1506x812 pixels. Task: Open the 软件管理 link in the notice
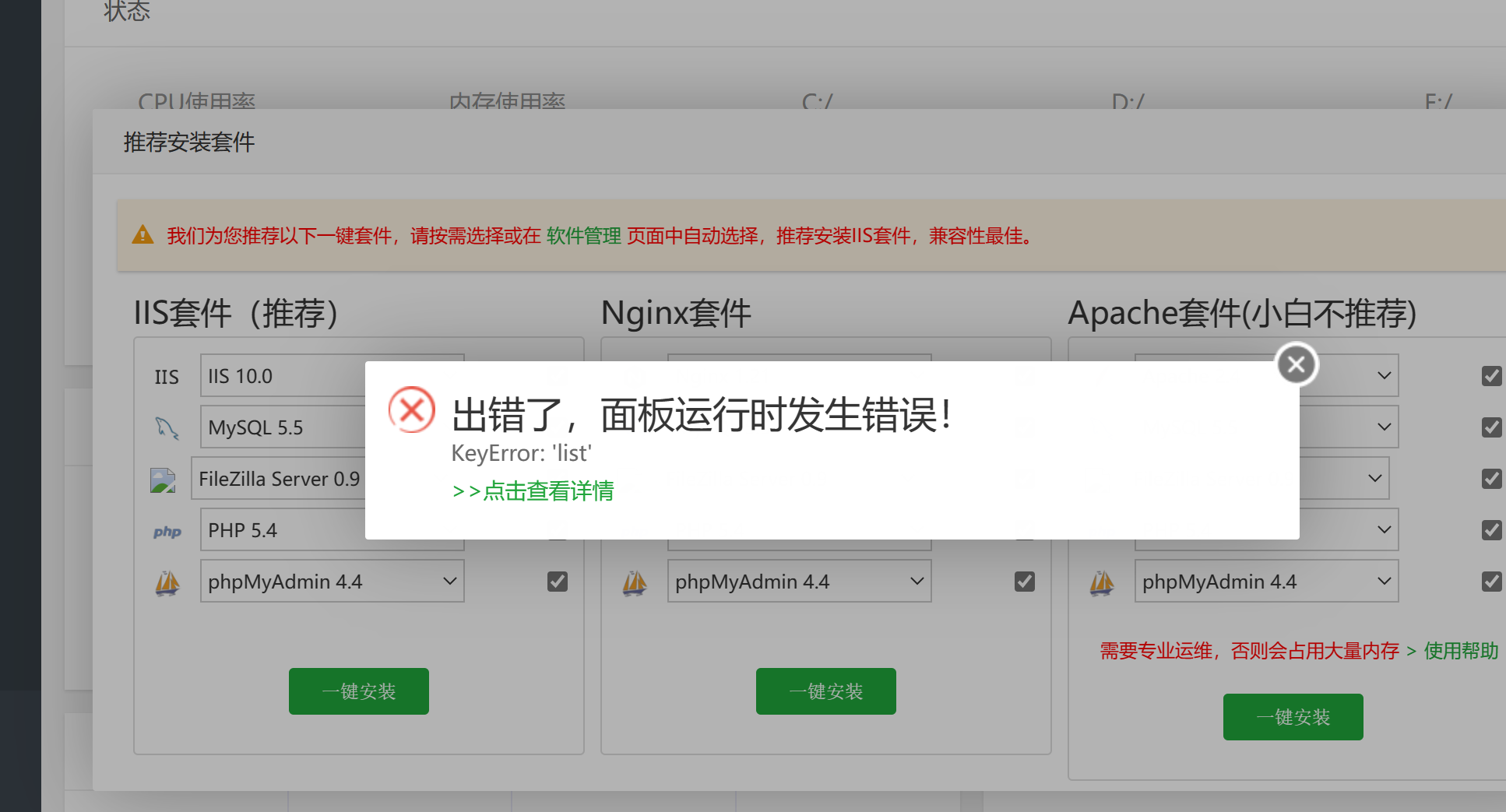(x=584, y=236)
